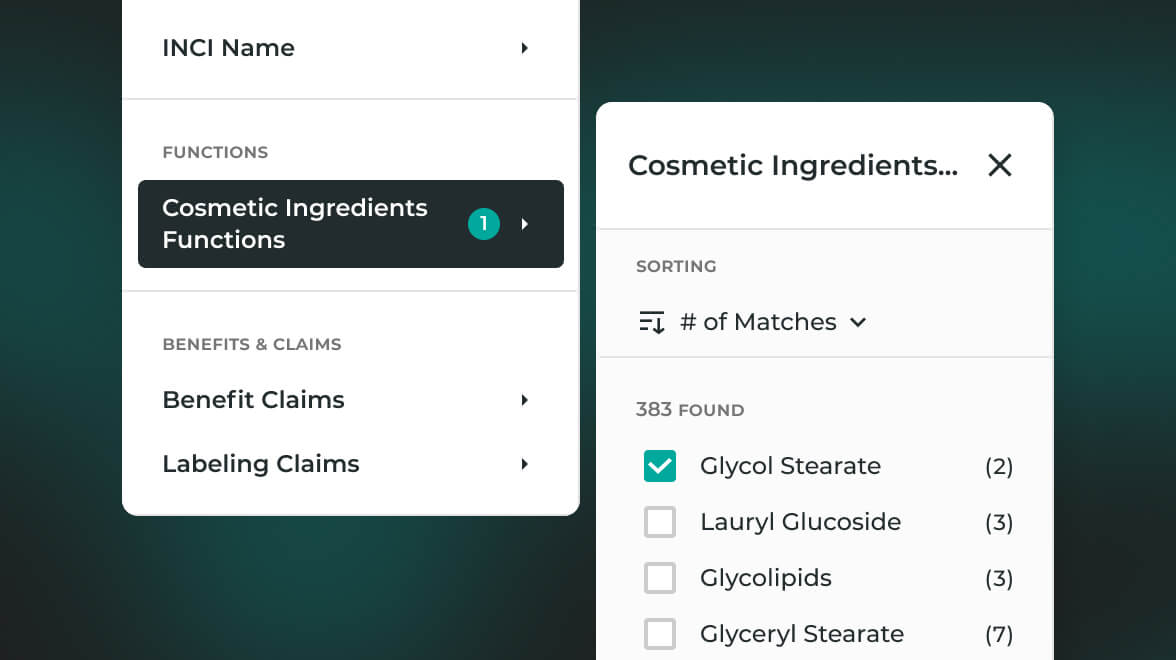Viewport: 1176px width, 660px height.
Task: Open the Benefit Claims filter
Action: click(x=253, y=400)
